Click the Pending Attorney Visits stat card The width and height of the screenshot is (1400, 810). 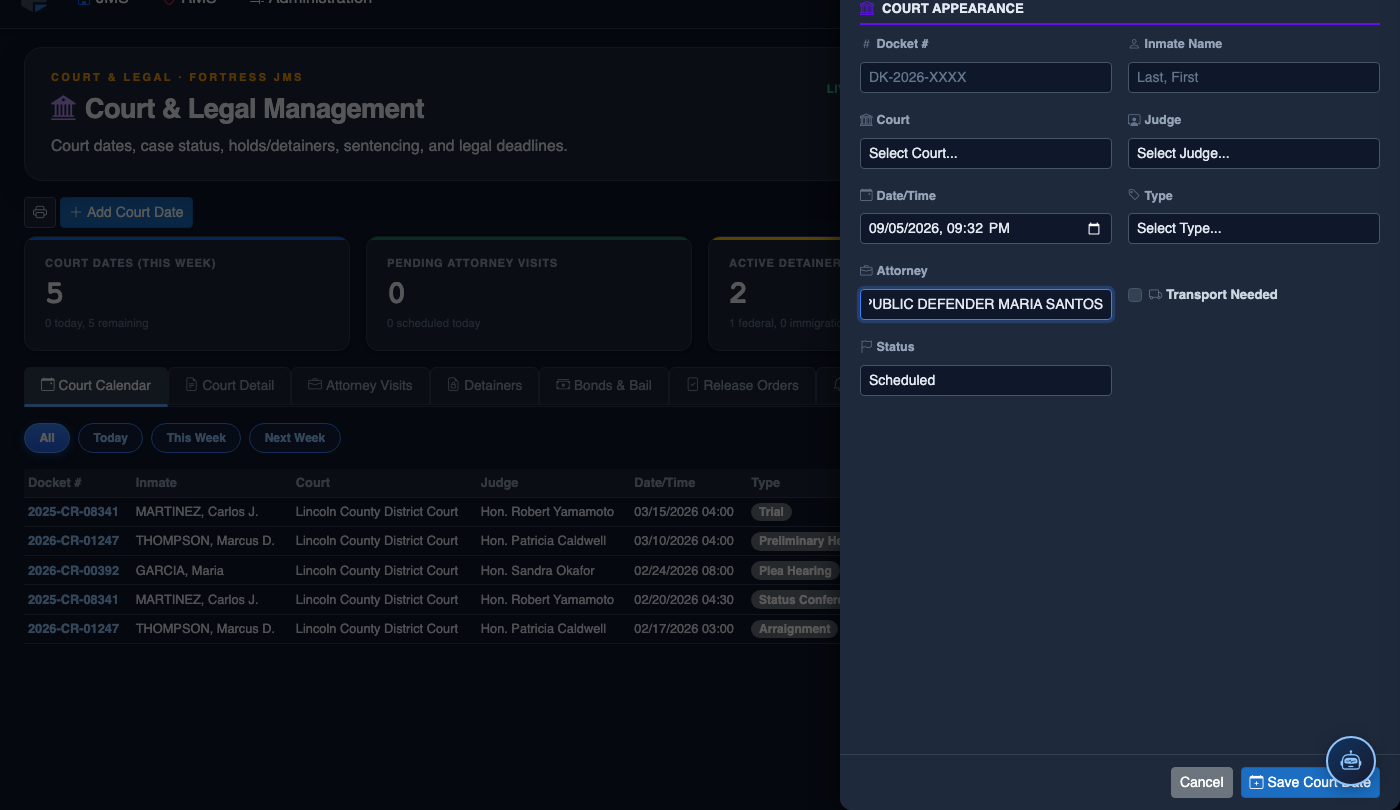click(x=529, y=293)
